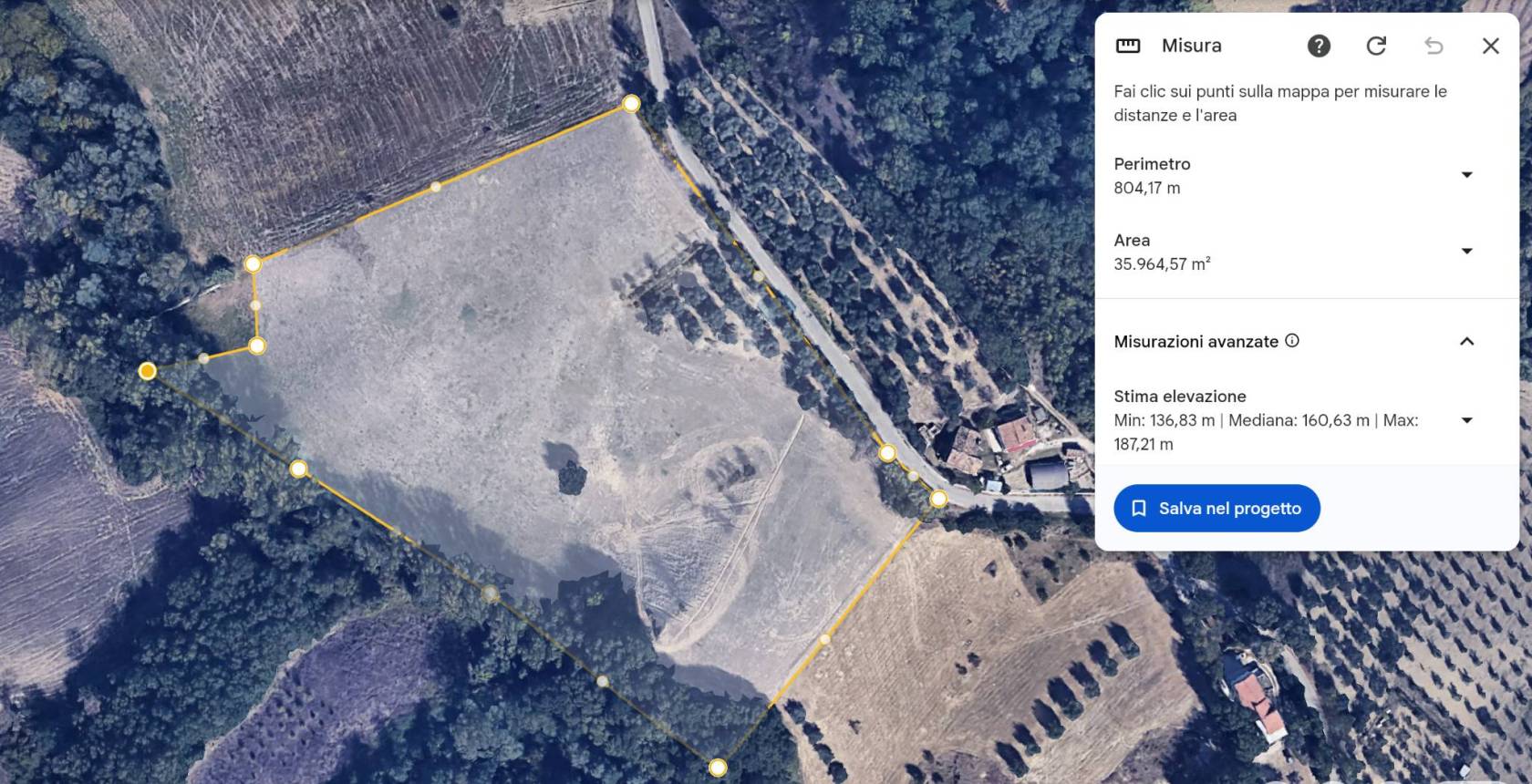Open Perimetro units dropdown arrow
The width and height of the screenshot is (1532, 784).
[x=1467, y=175]
